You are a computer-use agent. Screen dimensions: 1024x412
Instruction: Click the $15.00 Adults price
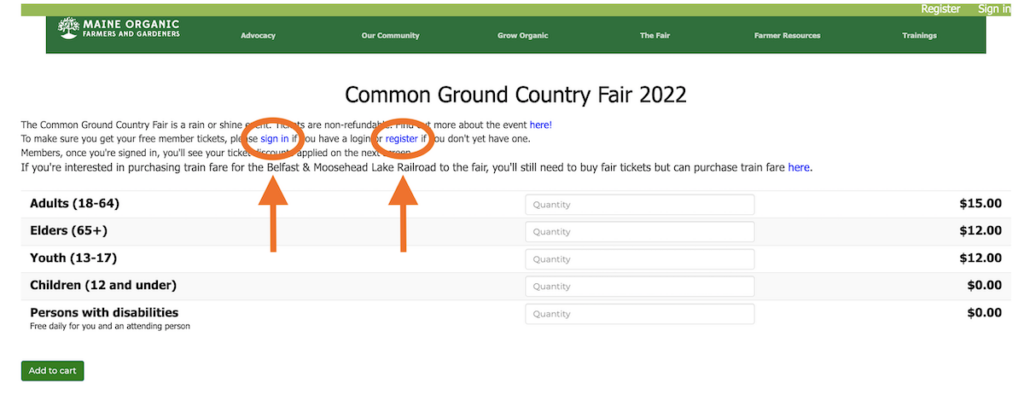980,204
